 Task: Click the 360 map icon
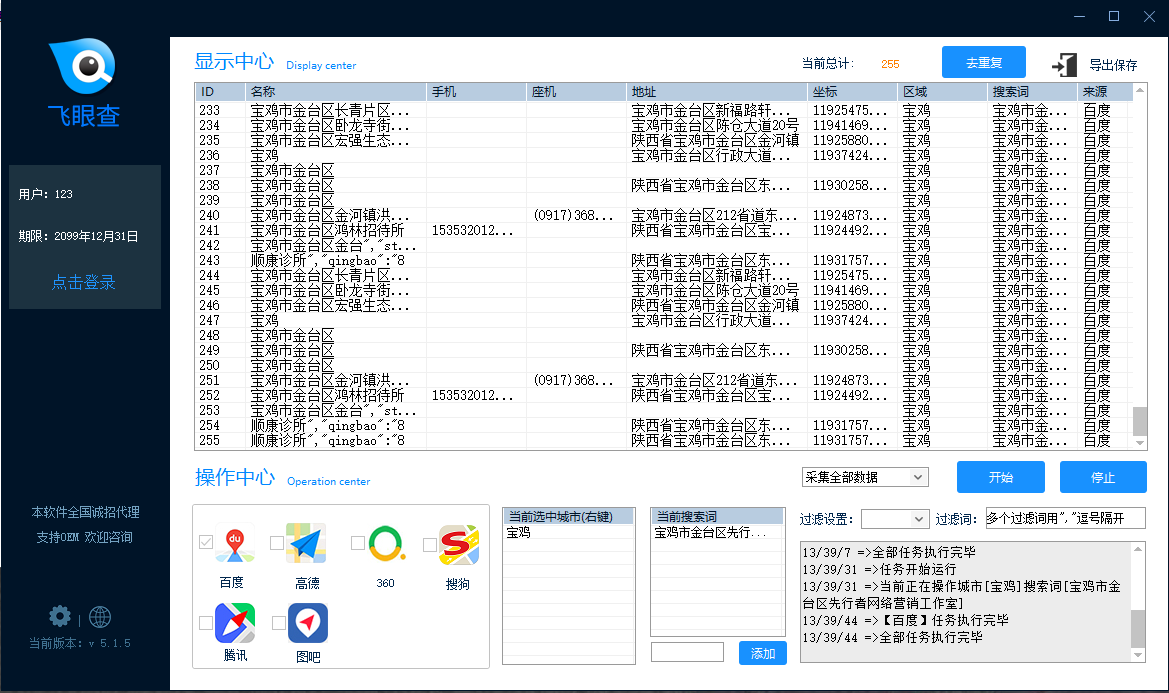pyautogui.click(x=386, y=544)
